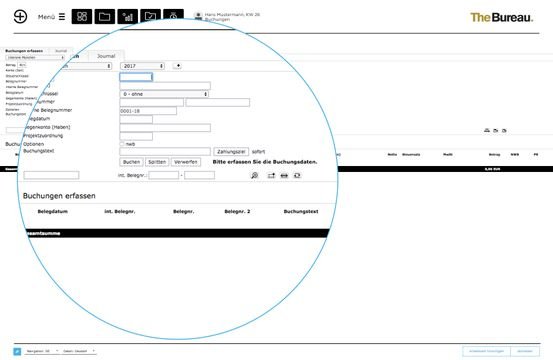Switch to the Journal tab

click(x=106, y=56)
